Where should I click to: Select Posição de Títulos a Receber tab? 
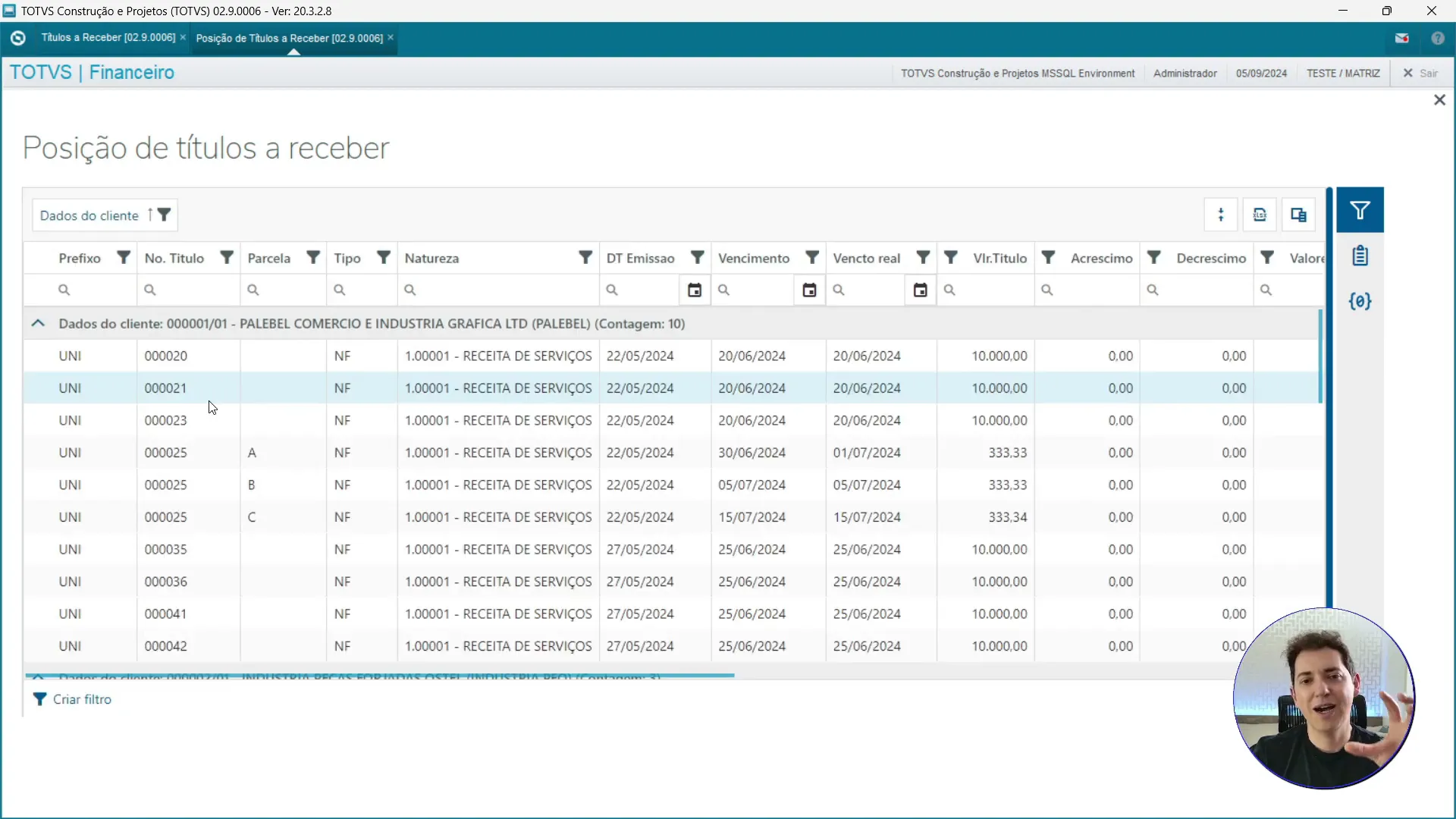(290, 38)
